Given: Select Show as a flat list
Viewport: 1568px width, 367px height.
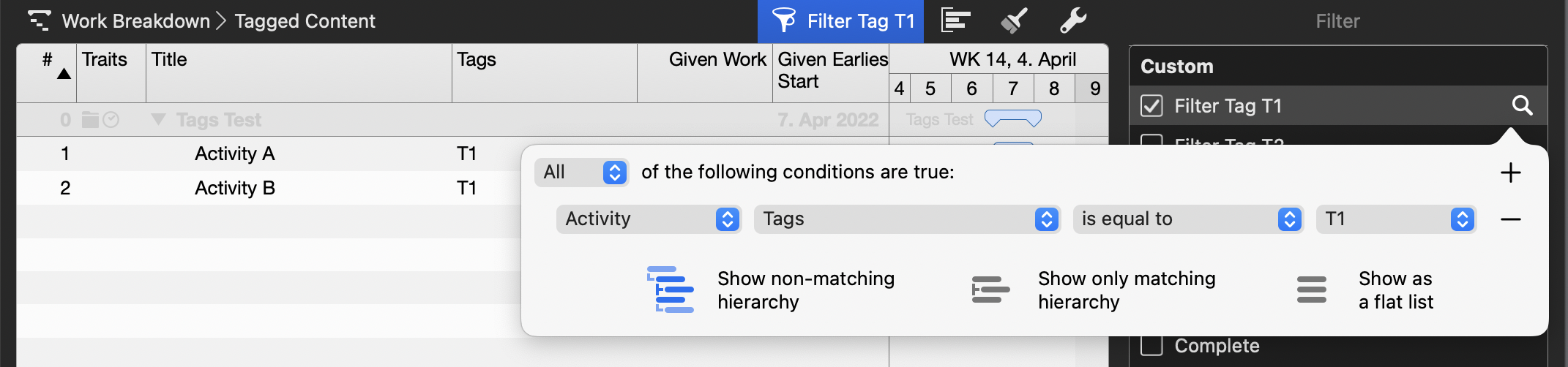Looking at the screenshot, I should click(x=1364, y=290).
